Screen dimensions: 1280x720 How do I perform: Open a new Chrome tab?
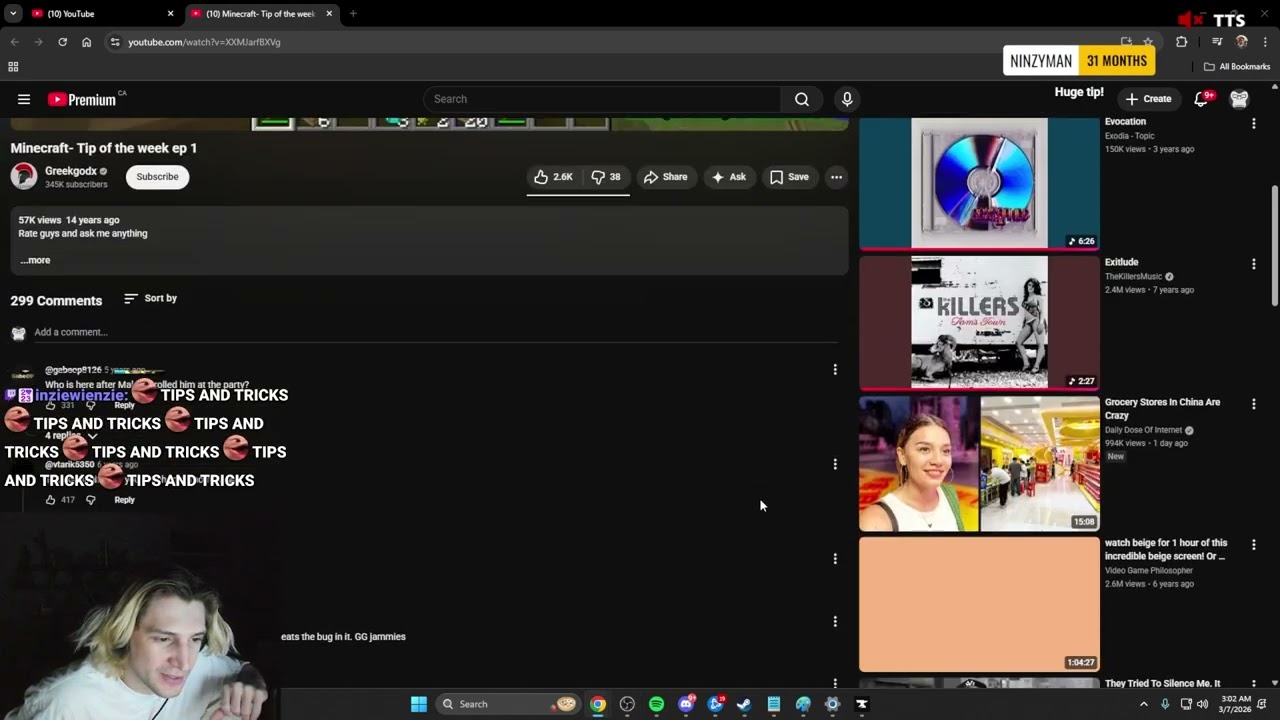pyautogui.click(x=353, y=14)
